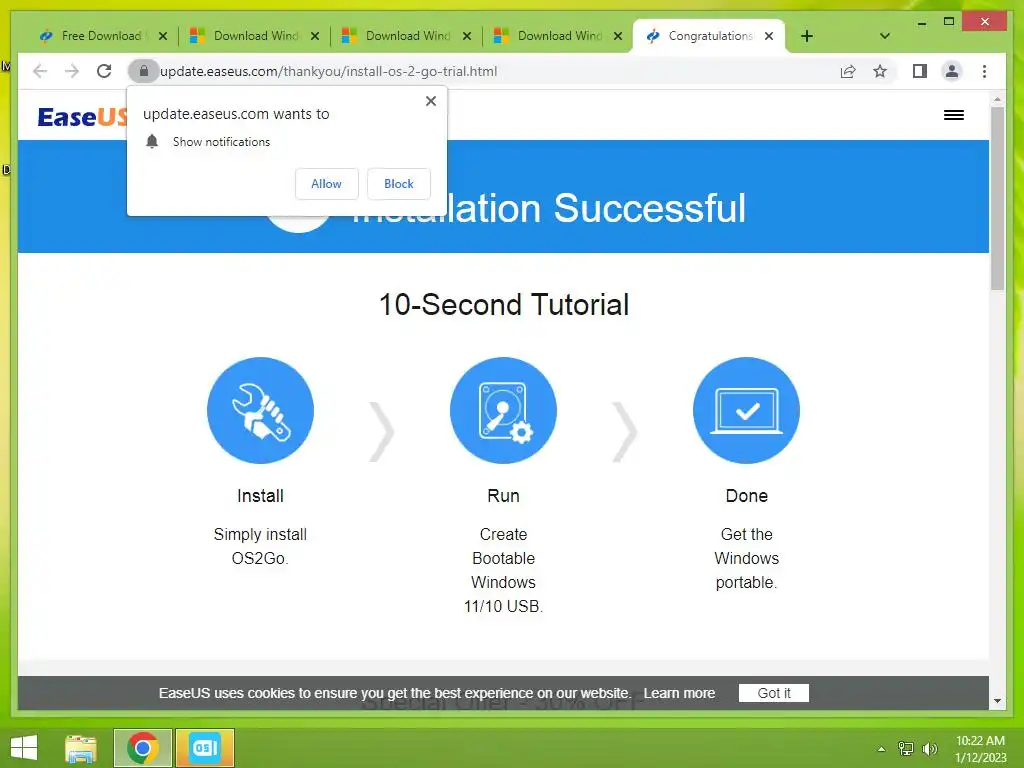Allow notifications from update.easeus.com
Viewport: 1024px width, 768px height.
(327, 184)
